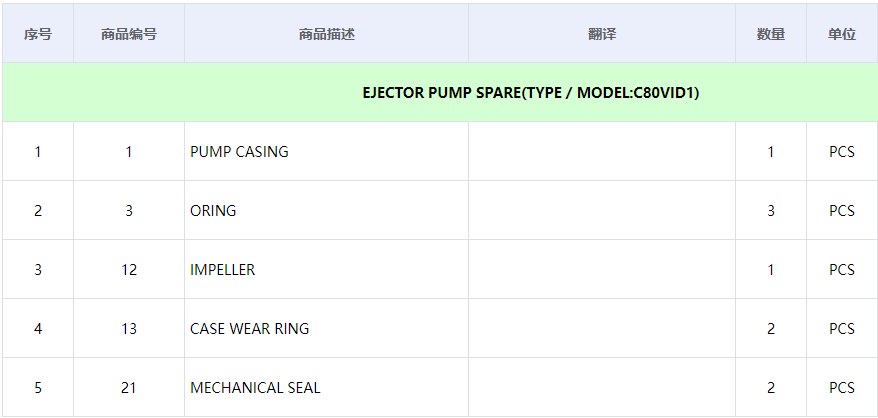
Task: Click the 序号 column header
Action: click(38, 34)
